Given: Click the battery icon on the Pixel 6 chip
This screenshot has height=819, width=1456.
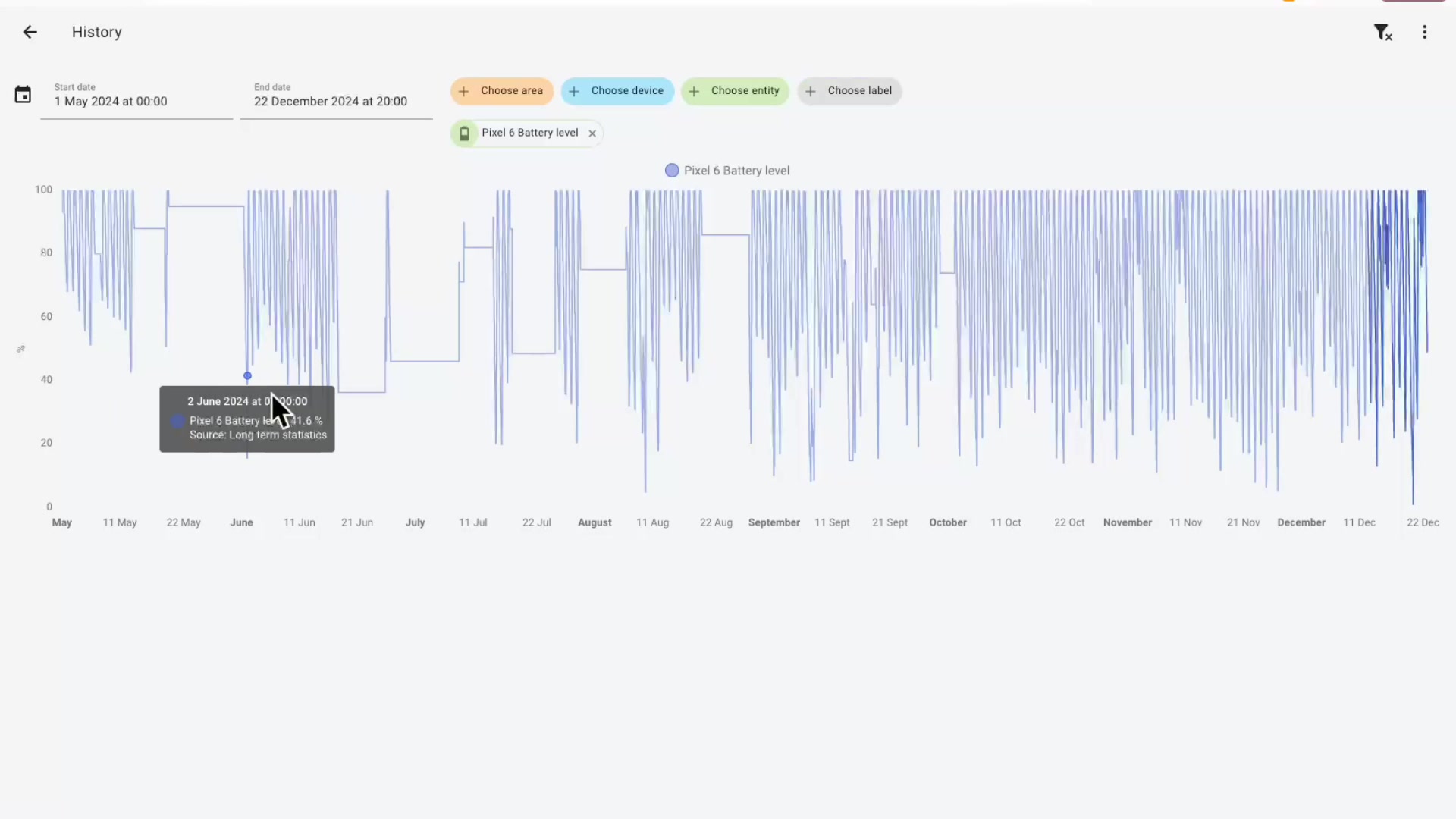Looking at the screenshot, I should (x=464, y=133).
